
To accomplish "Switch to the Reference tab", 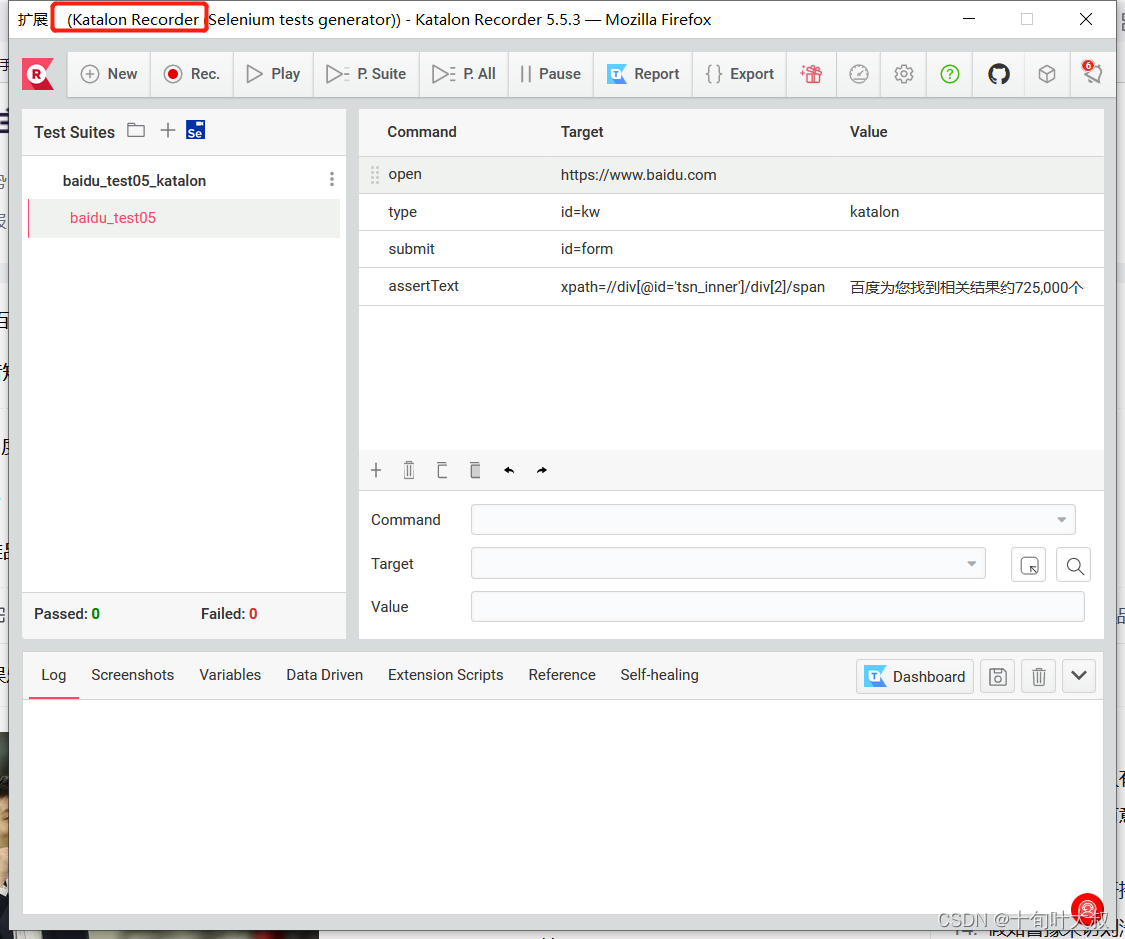I will click(562, 676).
